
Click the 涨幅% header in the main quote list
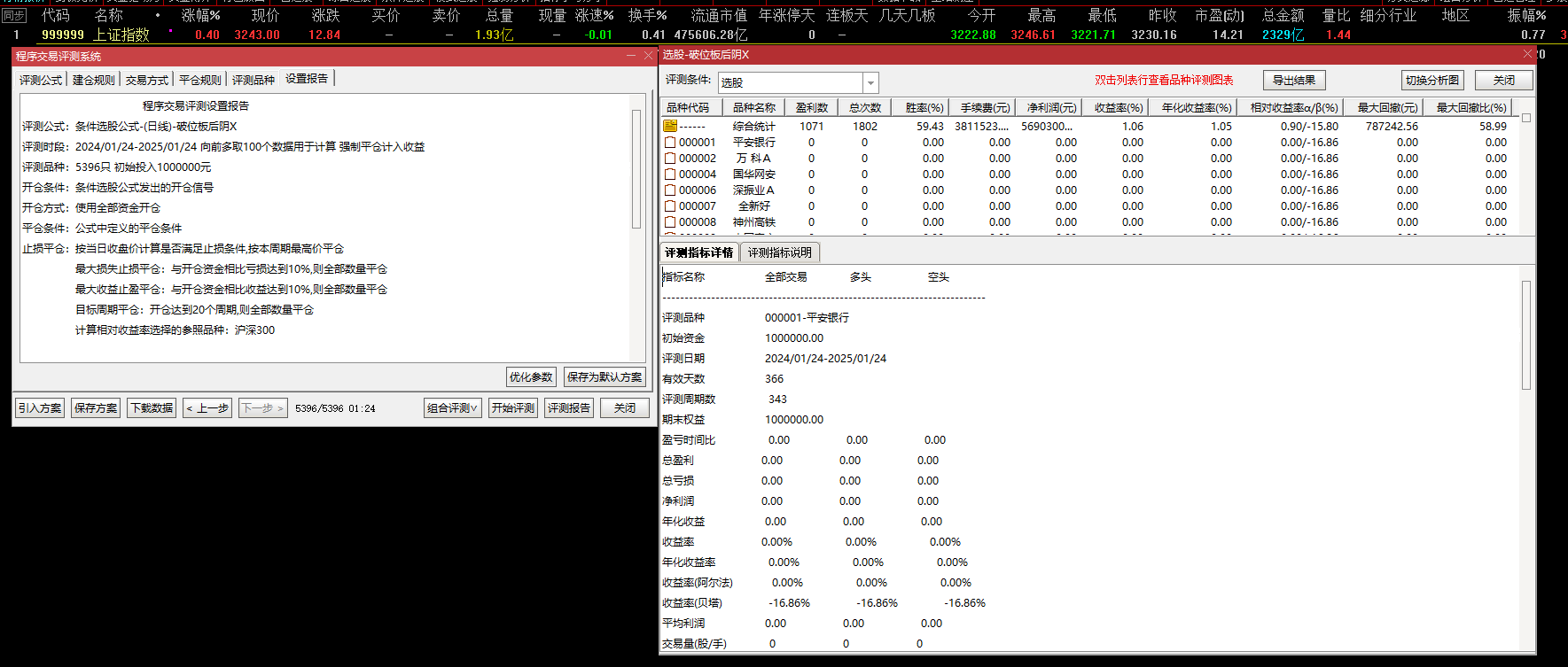tap(201, 15)
